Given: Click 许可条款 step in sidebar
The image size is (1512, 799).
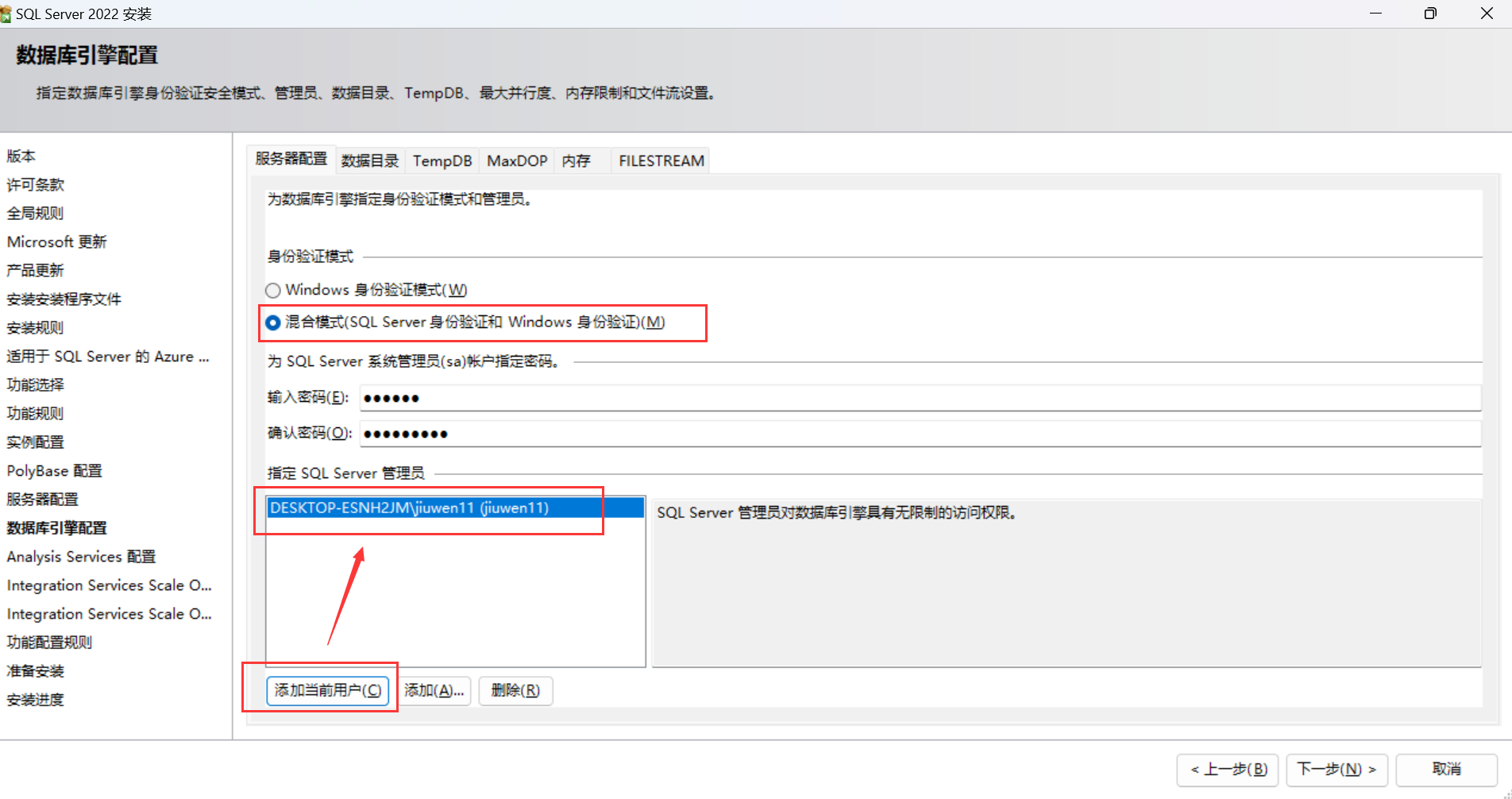Looking at the screenshot, I should click(36, 185).
